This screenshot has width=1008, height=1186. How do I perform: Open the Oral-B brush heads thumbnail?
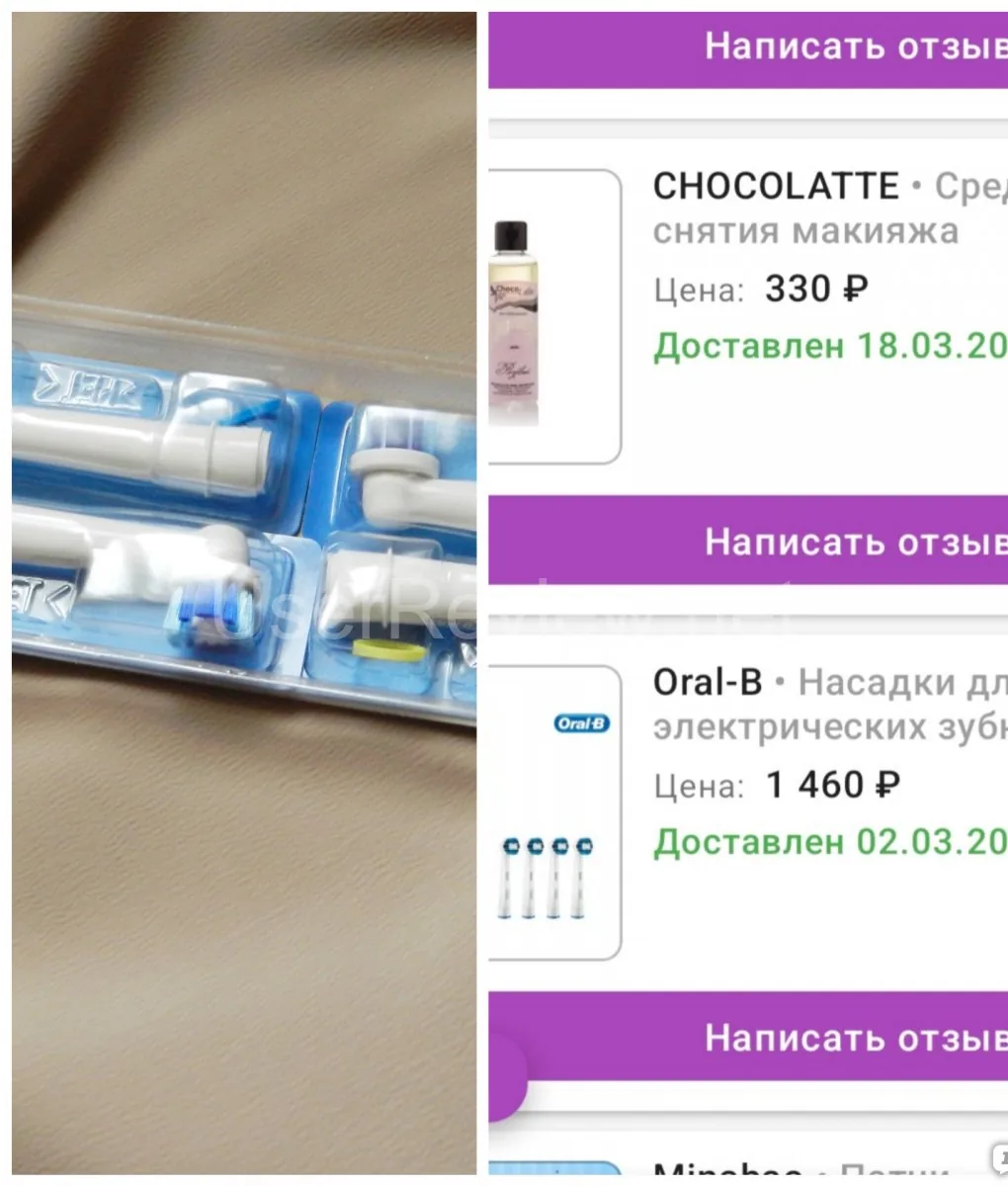554,811
